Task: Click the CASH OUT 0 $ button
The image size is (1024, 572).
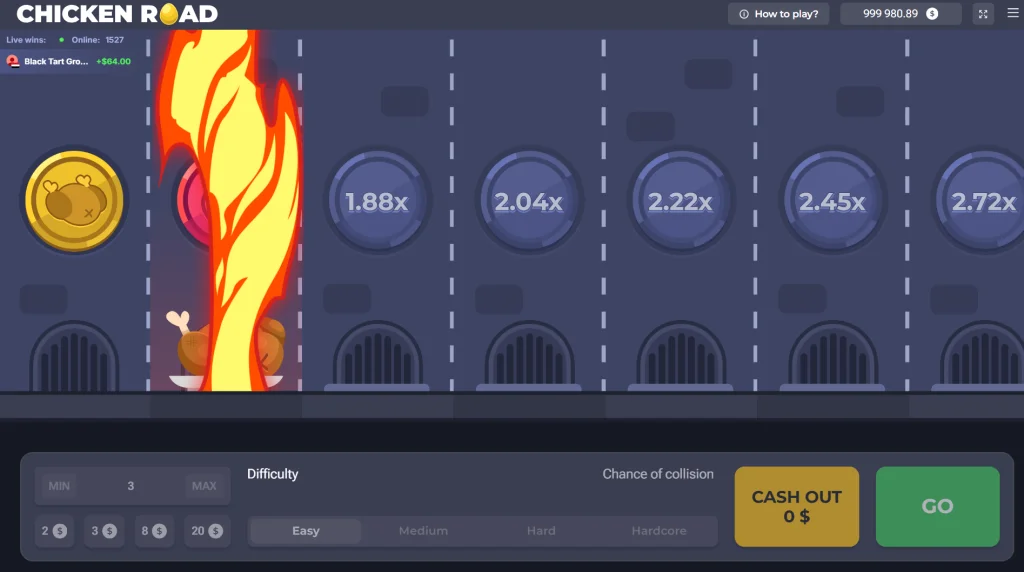Action: (797, 507)
